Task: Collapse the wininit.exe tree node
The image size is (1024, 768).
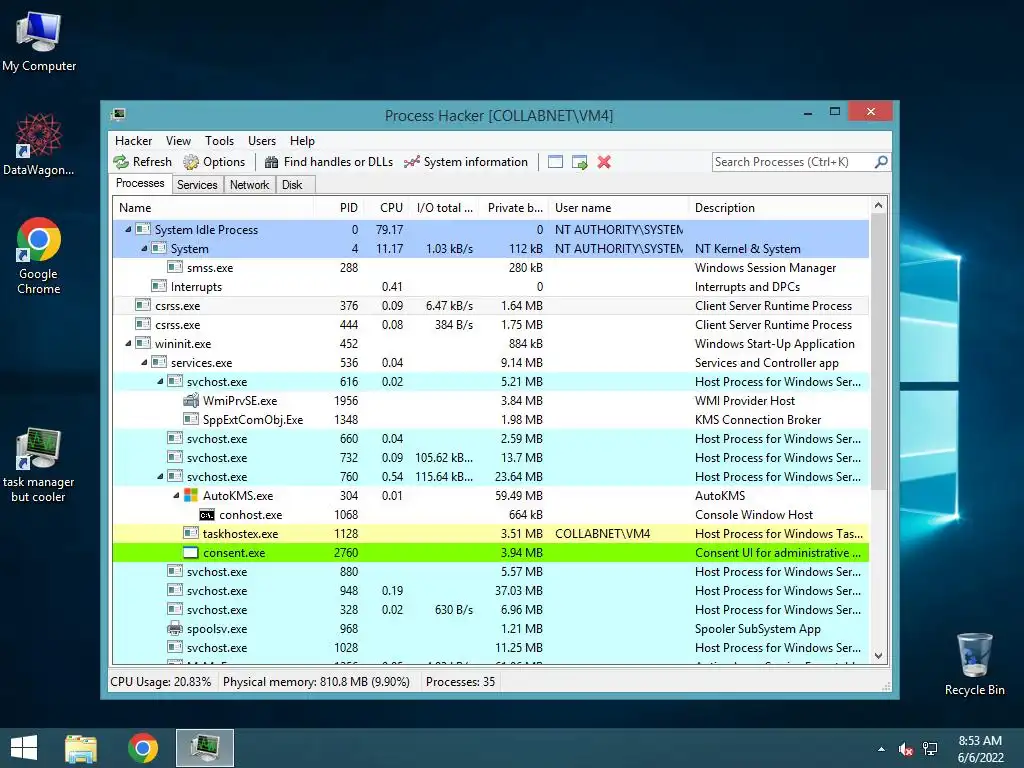Action: click(128, 344)
